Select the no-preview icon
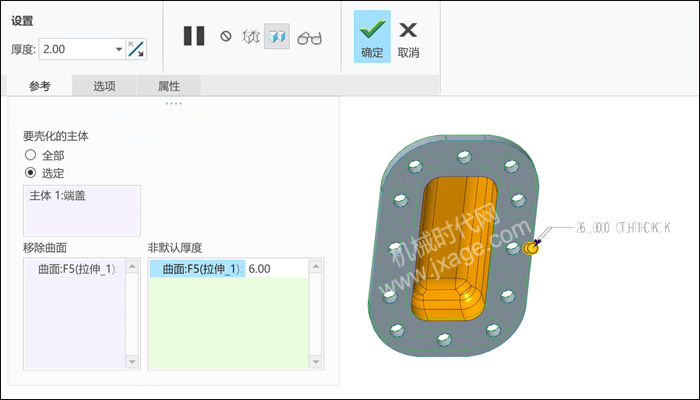 (x=226, y=36)
